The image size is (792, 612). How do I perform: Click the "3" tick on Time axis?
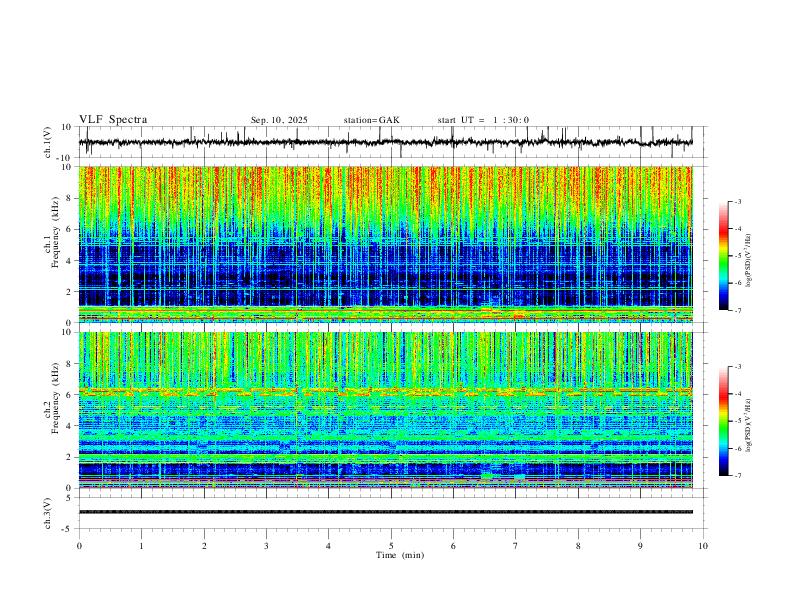266,546
